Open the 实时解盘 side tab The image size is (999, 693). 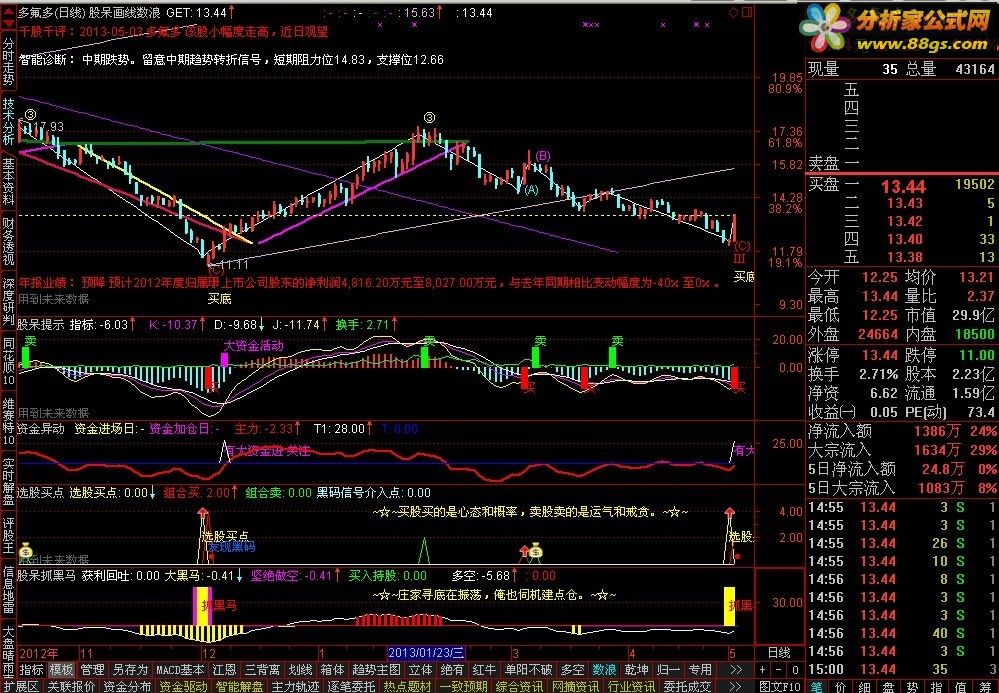tap(8, 482)
